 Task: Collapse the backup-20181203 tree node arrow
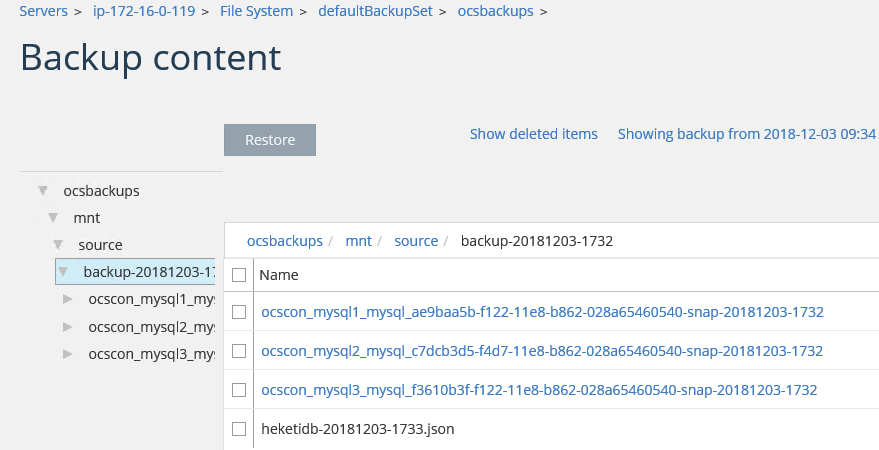click(64, 271)
